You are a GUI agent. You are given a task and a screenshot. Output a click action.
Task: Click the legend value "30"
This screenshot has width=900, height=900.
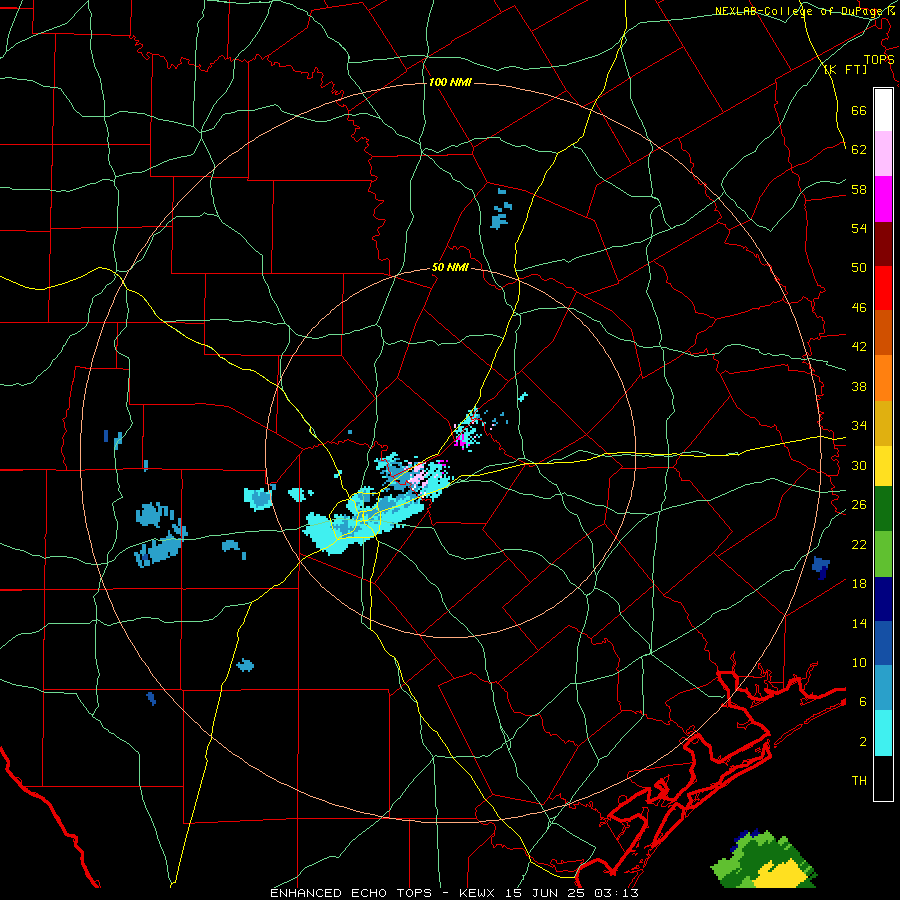[x=859, y=465]
